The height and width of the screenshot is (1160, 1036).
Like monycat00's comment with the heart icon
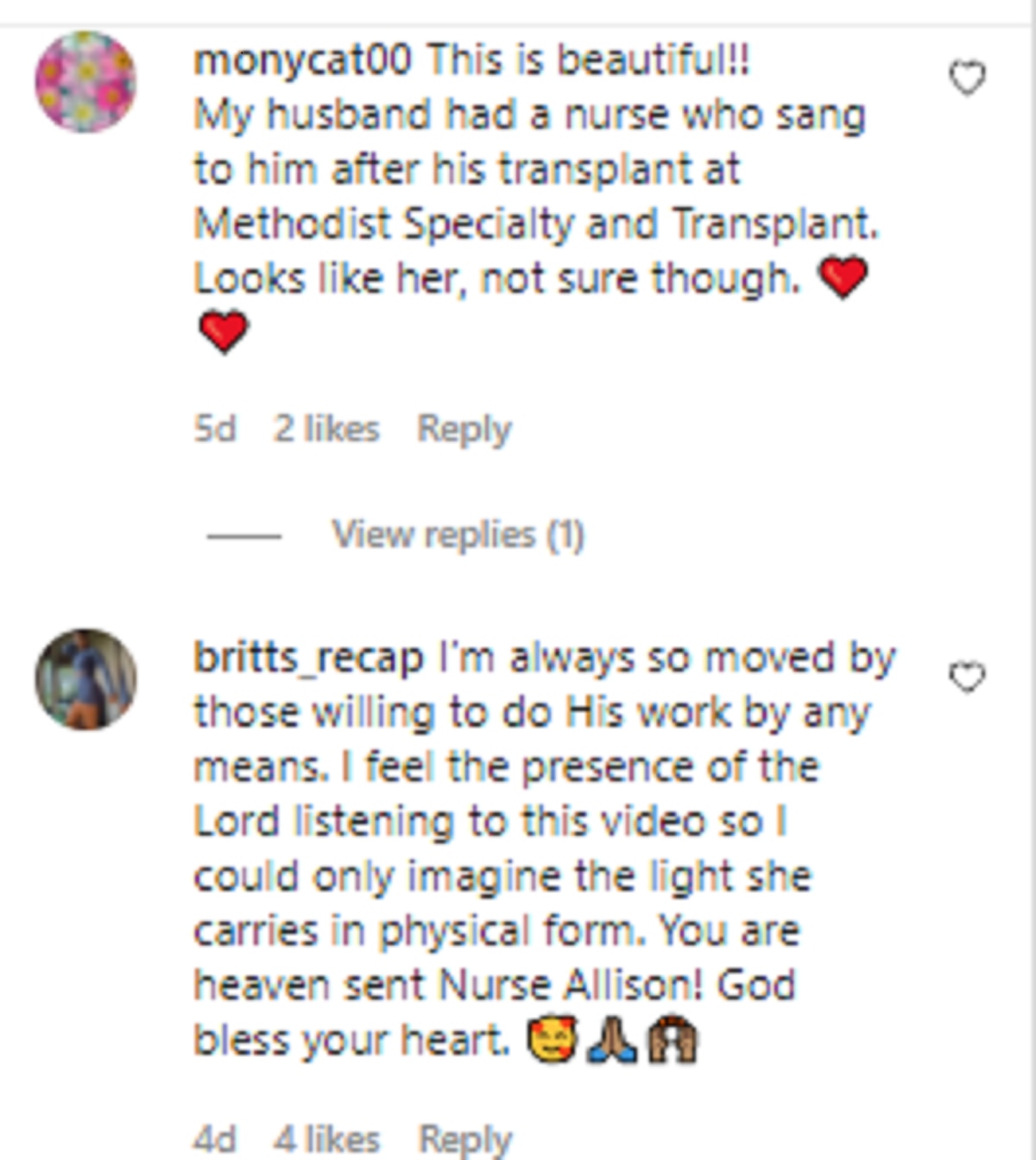967,79
